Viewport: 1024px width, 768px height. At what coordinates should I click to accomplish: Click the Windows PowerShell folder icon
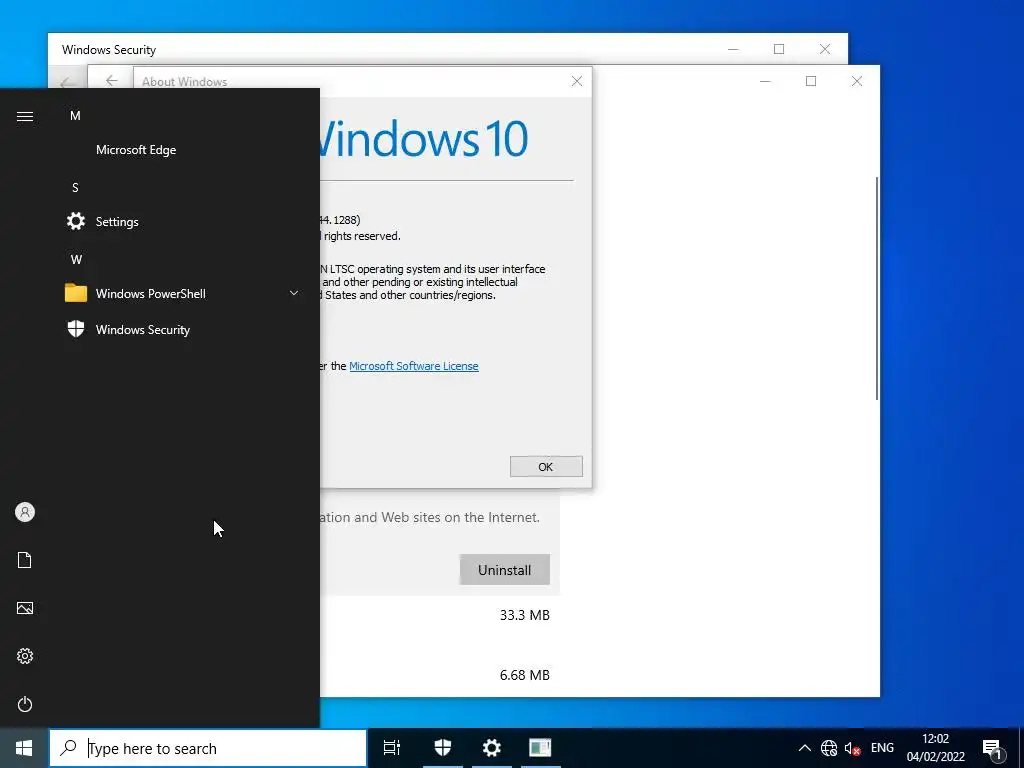[76, 293]
